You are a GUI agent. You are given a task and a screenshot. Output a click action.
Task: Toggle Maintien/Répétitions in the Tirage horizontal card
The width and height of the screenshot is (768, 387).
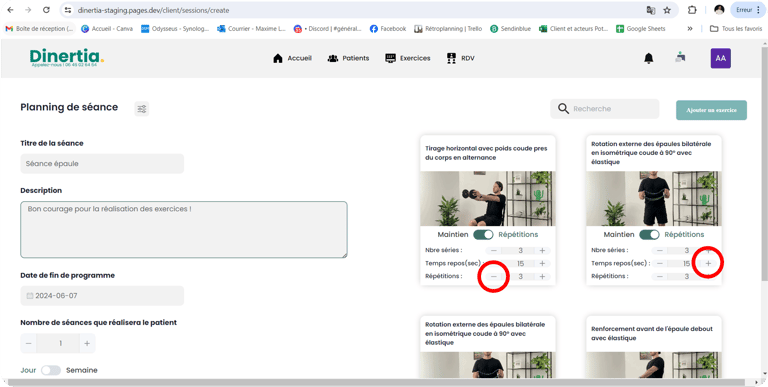pyautogui.click(x=483, y=235)
